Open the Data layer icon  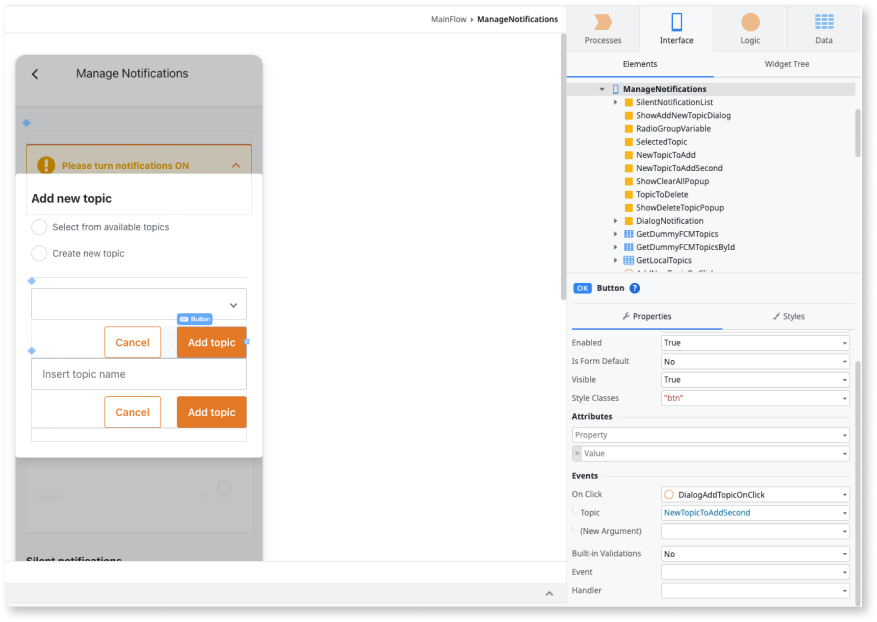point(823,23)
